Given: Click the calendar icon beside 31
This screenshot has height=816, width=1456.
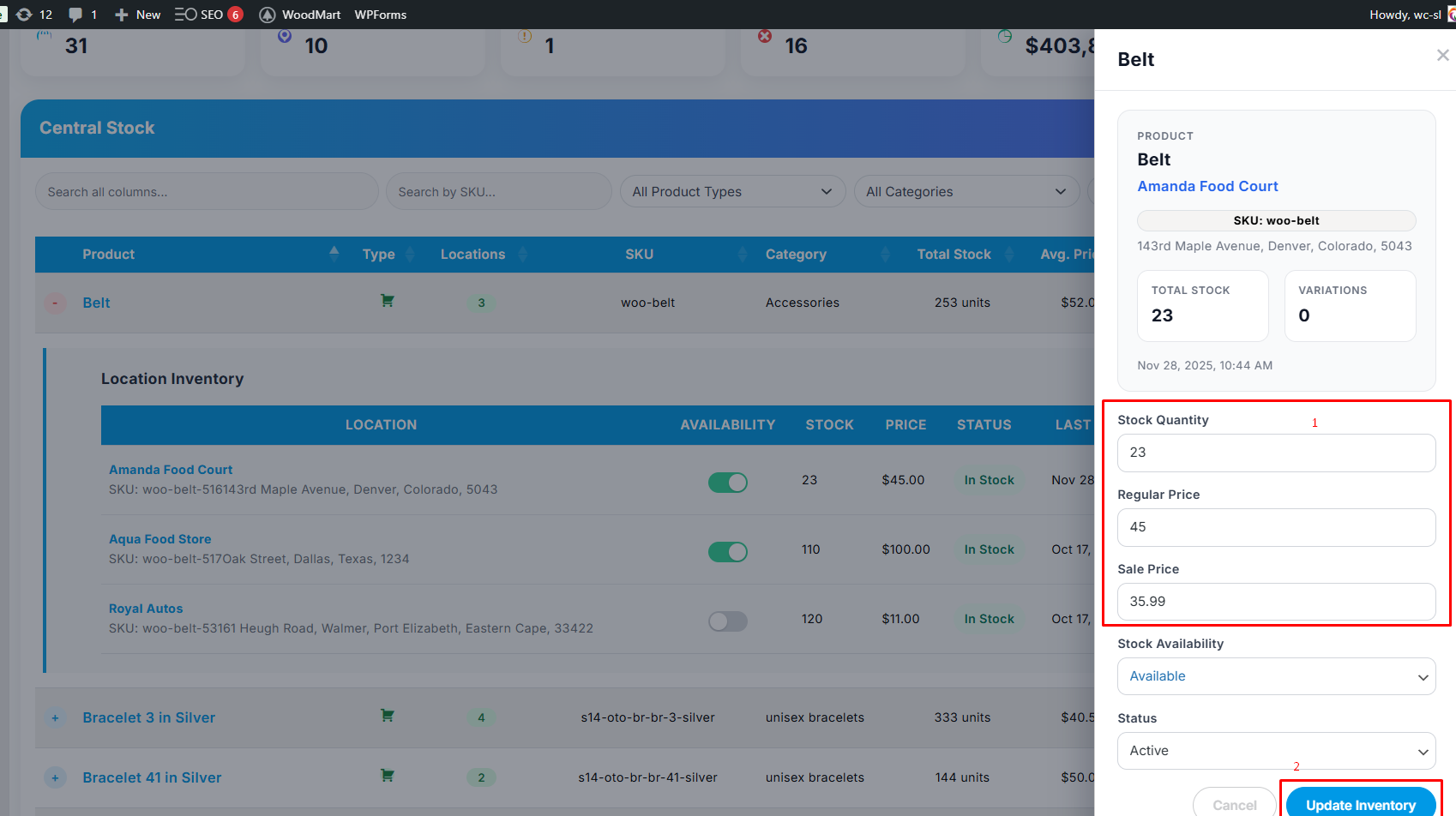Looking at the screenshot, I should (45, 36).
